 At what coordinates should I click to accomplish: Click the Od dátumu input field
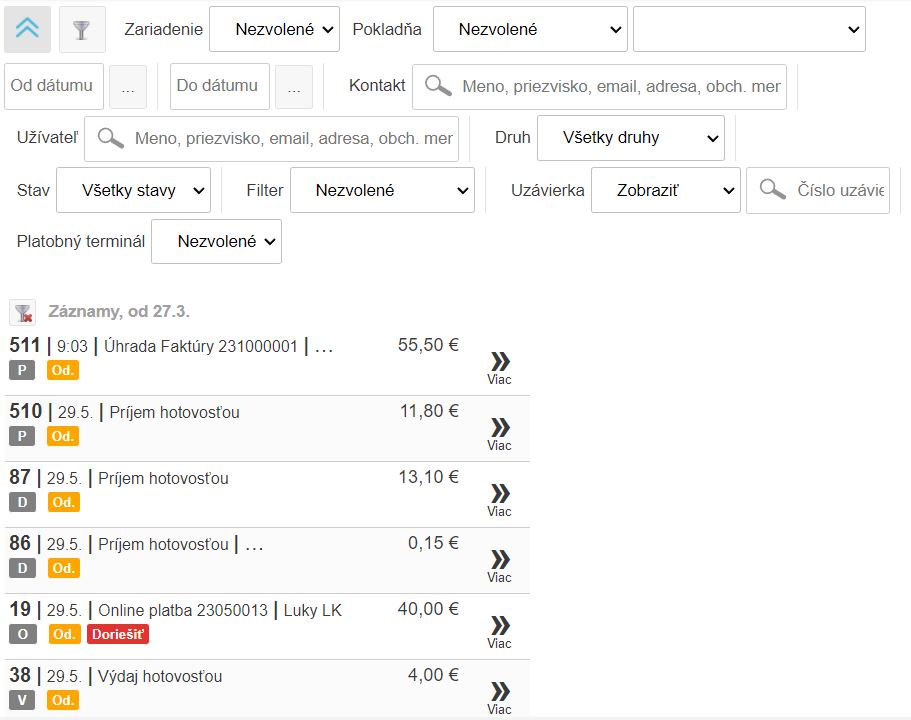[x=53, y=87]
